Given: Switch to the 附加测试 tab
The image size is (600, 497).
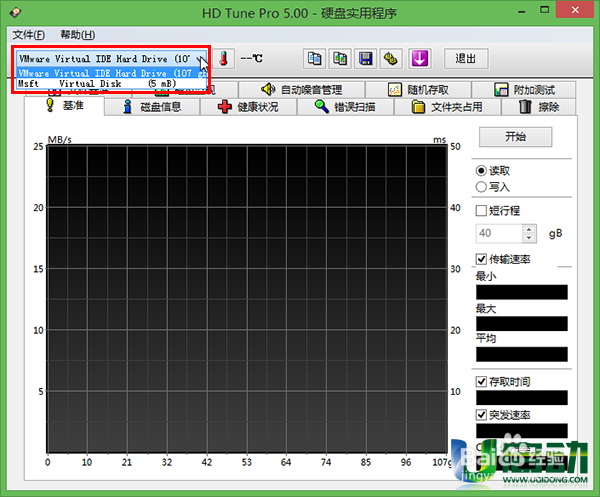Looking at the screenshot, I should click(x=524, y=90).
